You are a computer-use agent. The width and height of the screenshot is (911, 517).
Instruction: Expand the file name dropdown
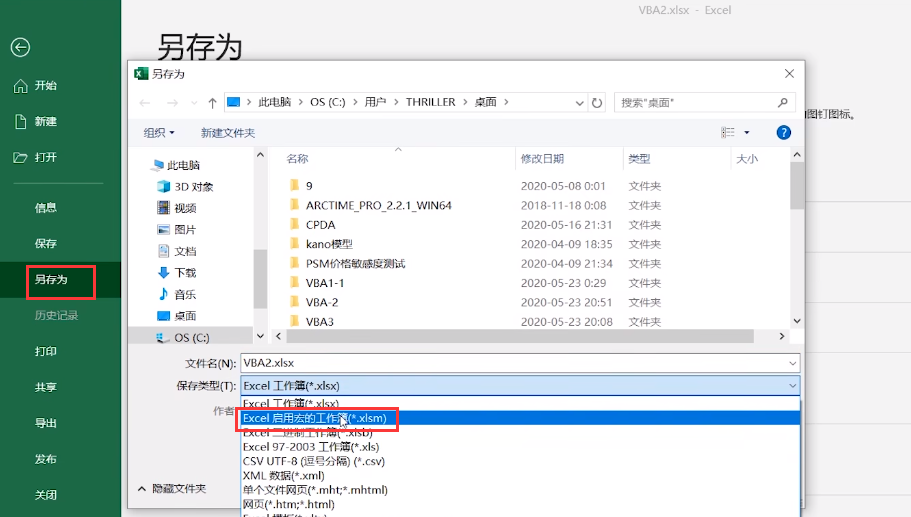[792, 363]
